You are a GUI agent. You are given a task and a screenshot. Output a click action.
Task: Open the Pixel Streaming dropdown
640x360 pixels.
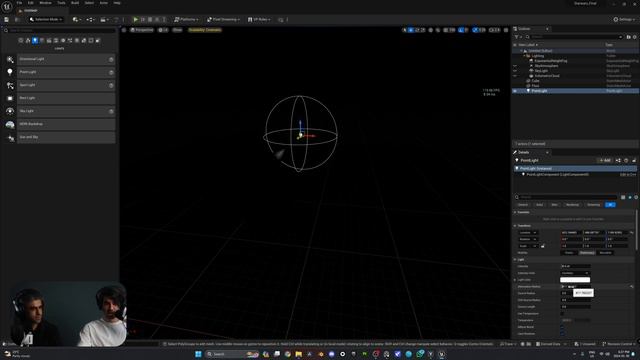223,19
